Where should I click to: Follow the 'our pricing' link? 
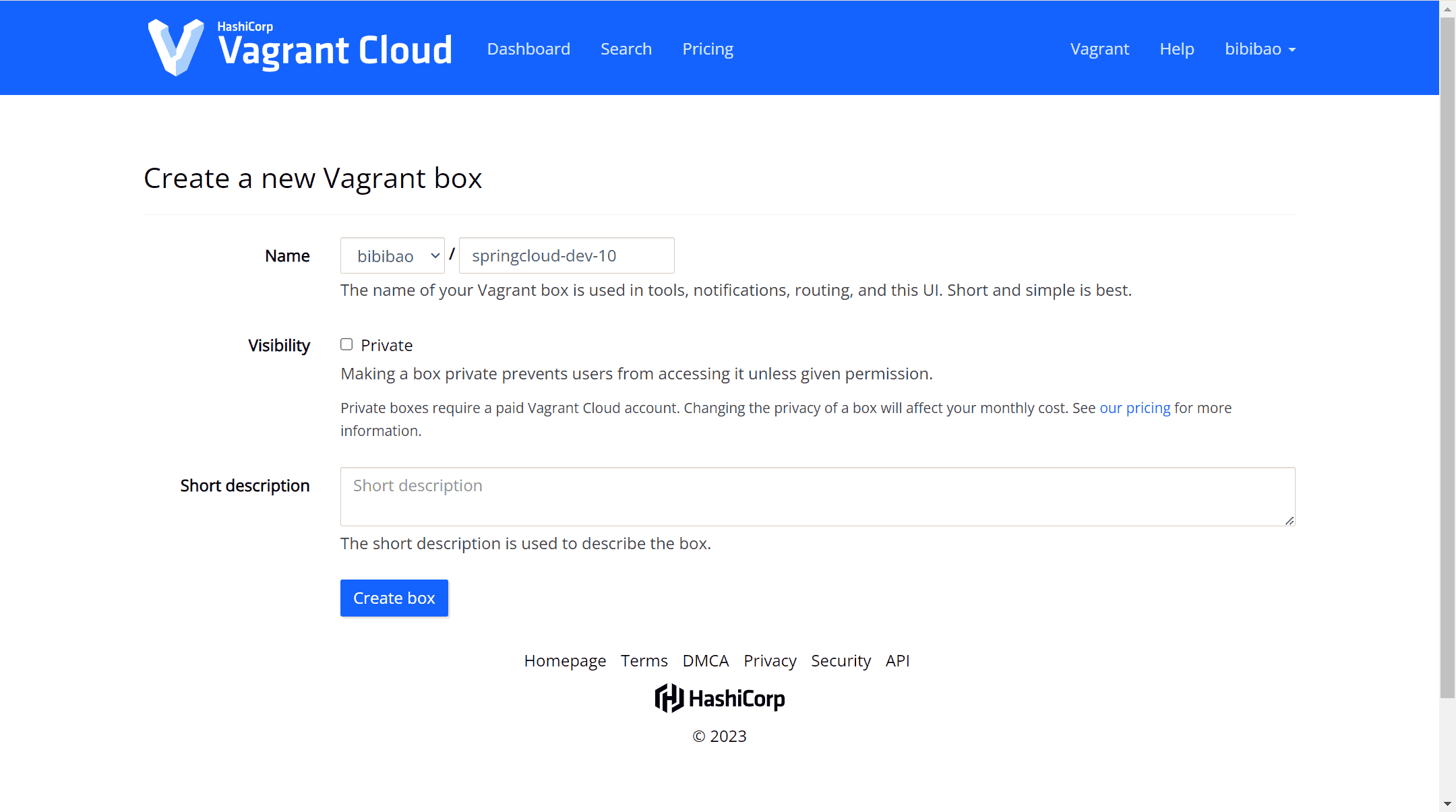(1135, 408)
